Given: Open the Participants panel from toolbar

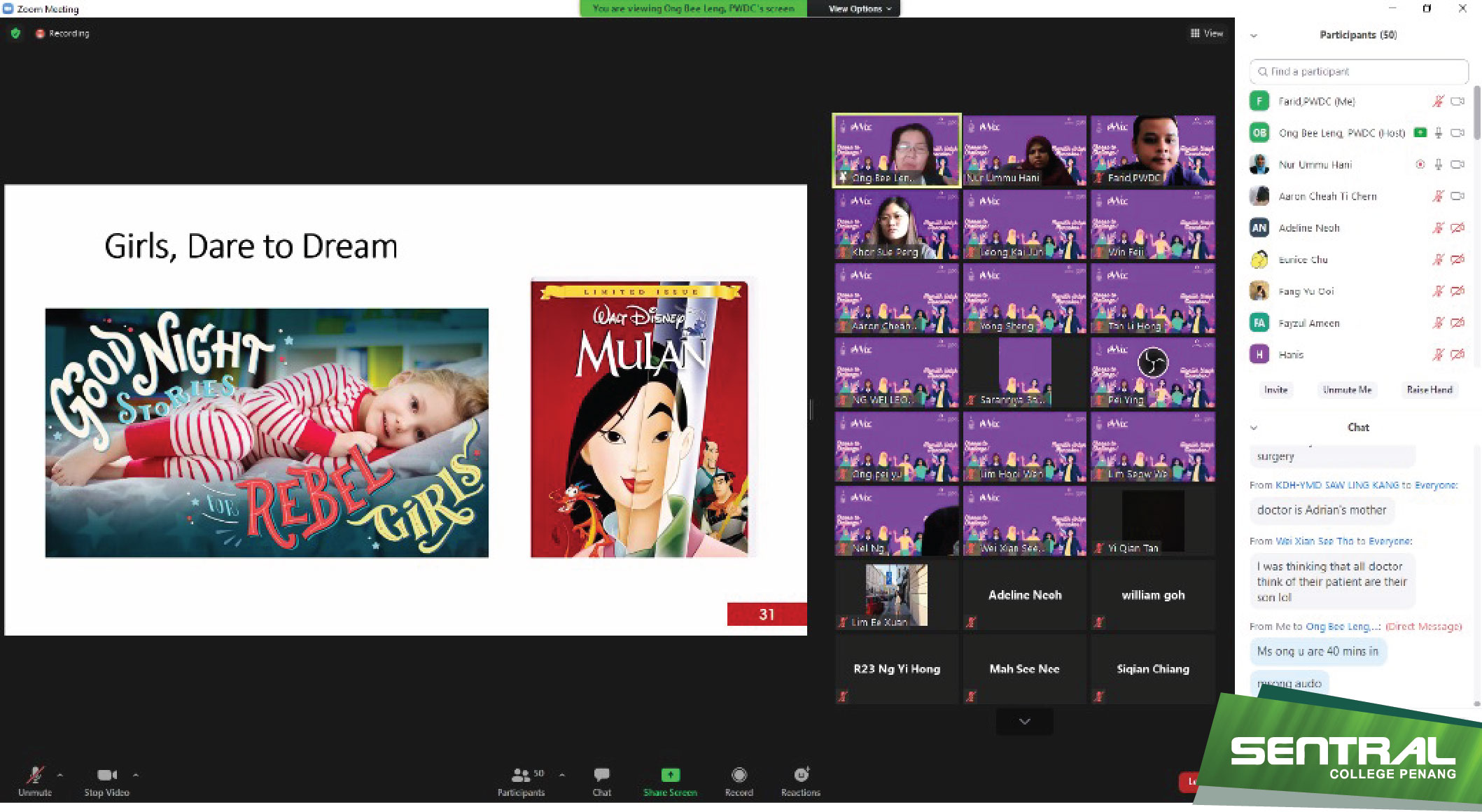Looking at the screenshot, I should click(x=521, y=780).
